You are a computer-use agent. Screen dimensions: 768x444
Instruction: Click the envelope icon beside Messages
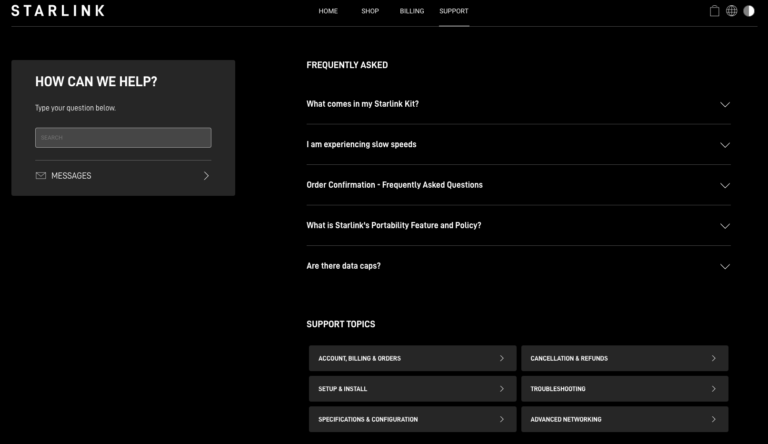(41, 176)
